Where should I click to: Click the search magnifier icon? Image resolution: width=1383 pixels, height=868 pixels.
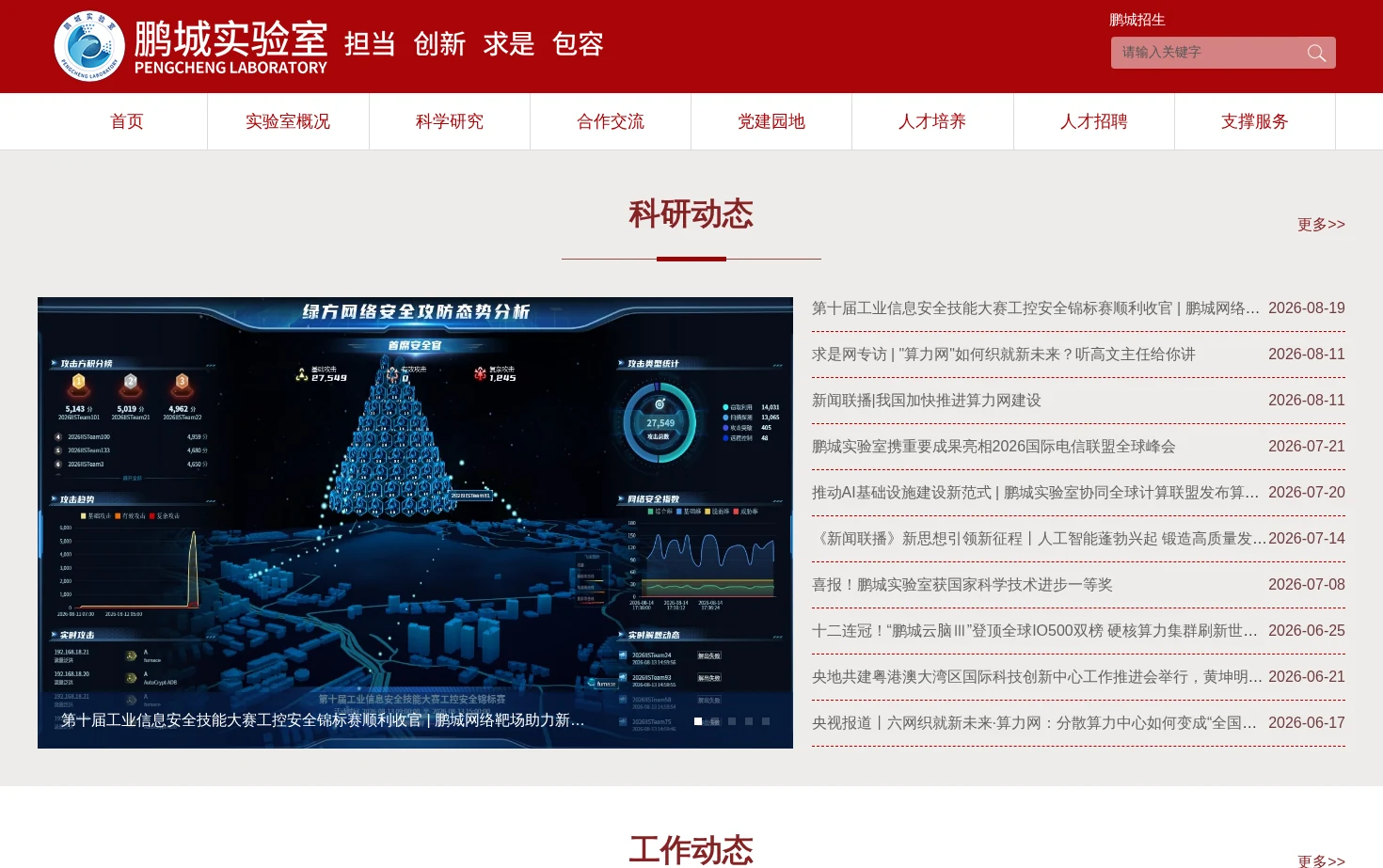click(1316, 53)
